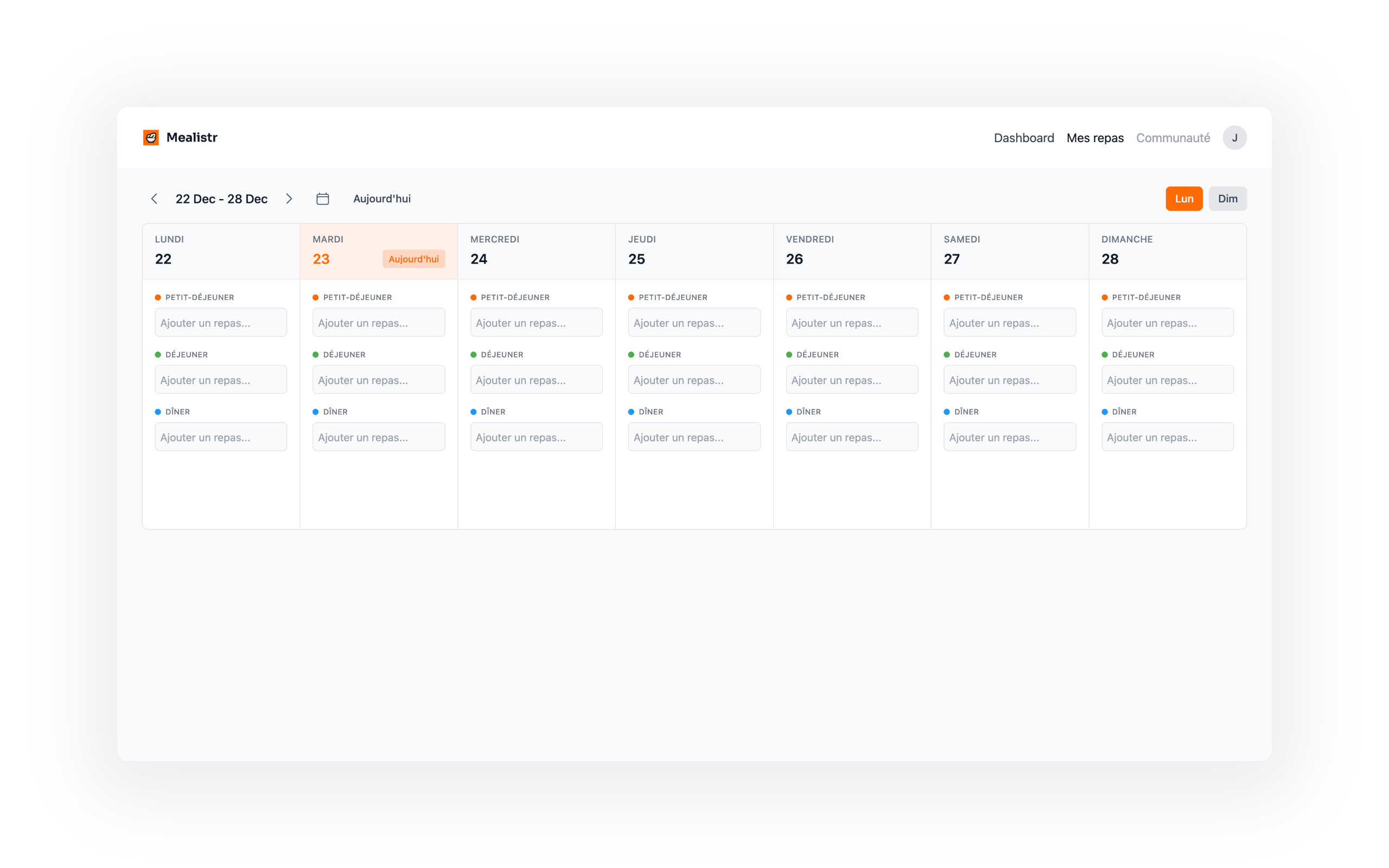
Task: Add a Lundi petit-déjeuner meal
Action: 221,323
